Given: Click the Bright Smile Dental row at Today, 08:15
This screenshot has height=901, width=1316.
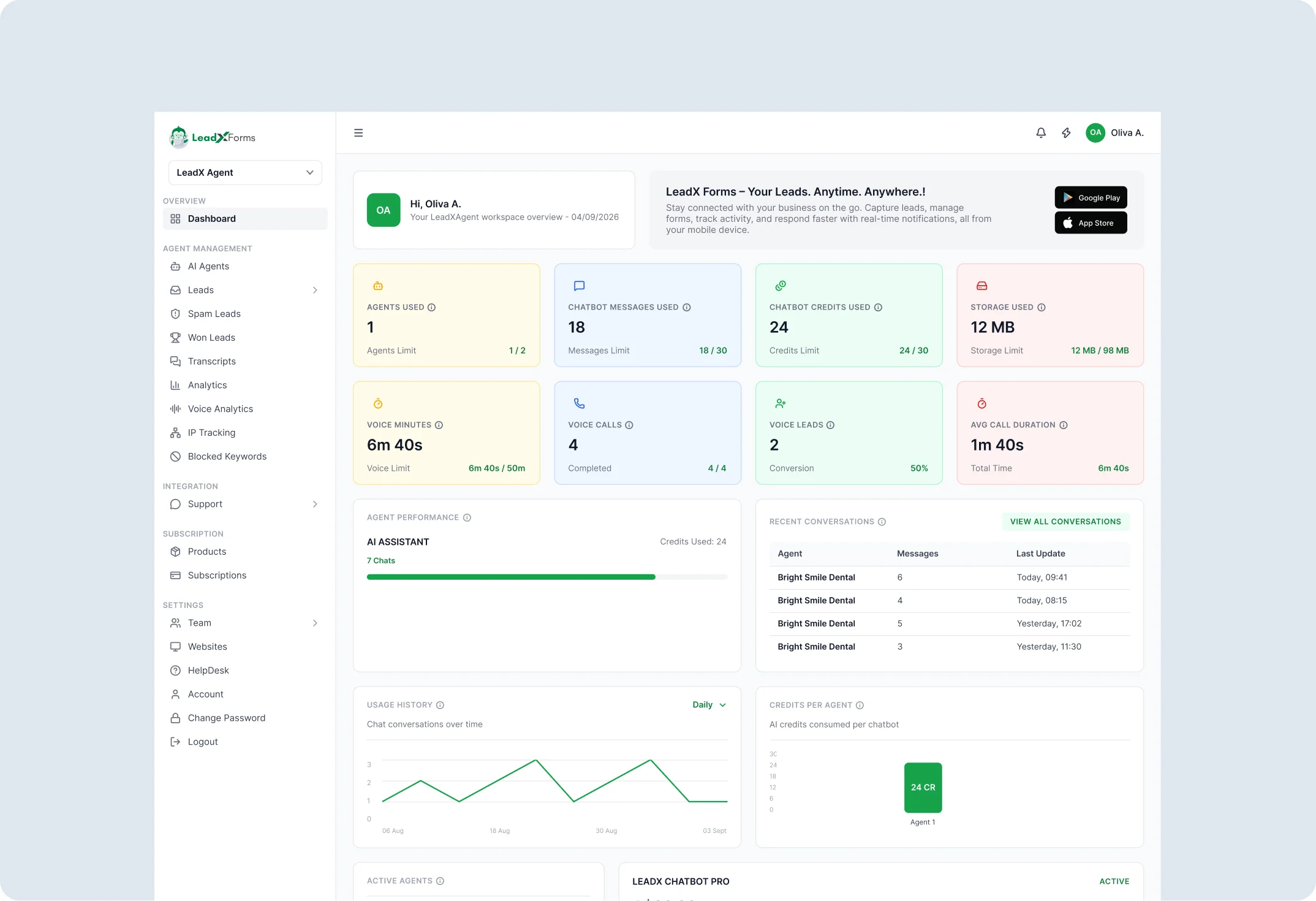Looking at the screenshot, I should pyautogui.click(x=950, y=601).
